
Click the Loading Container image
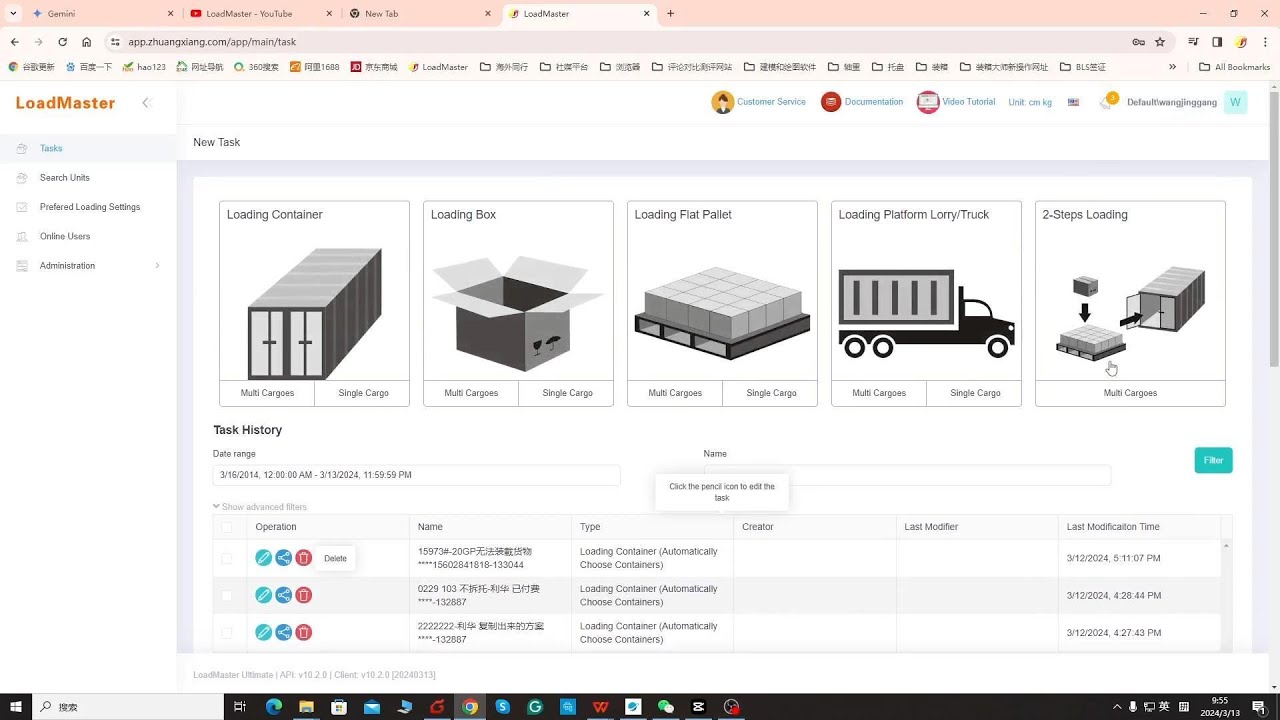pos(314,313)
